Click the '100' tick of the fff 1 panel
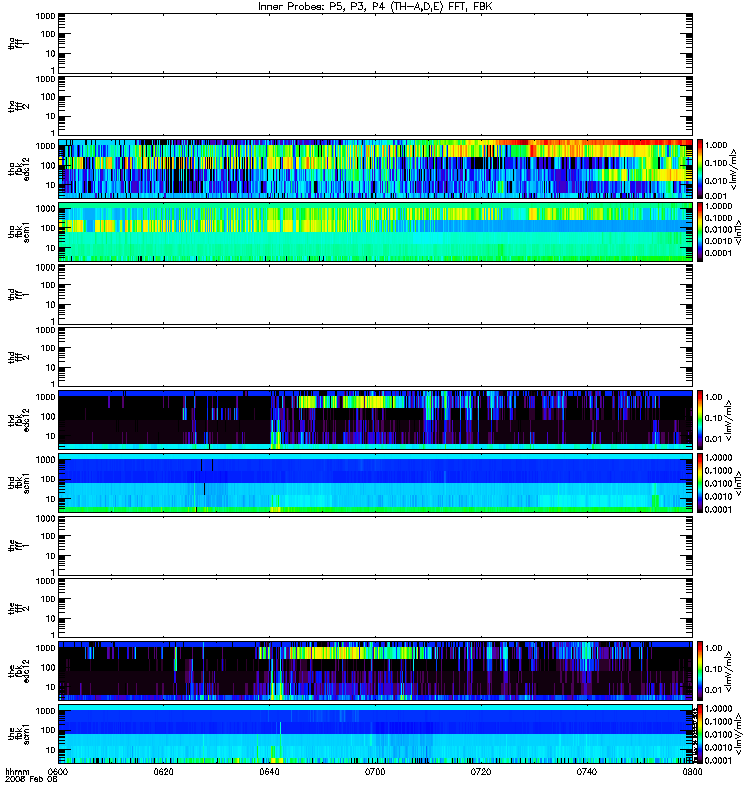The height and width of the screenshot is (800, 750). click(48, 536)
